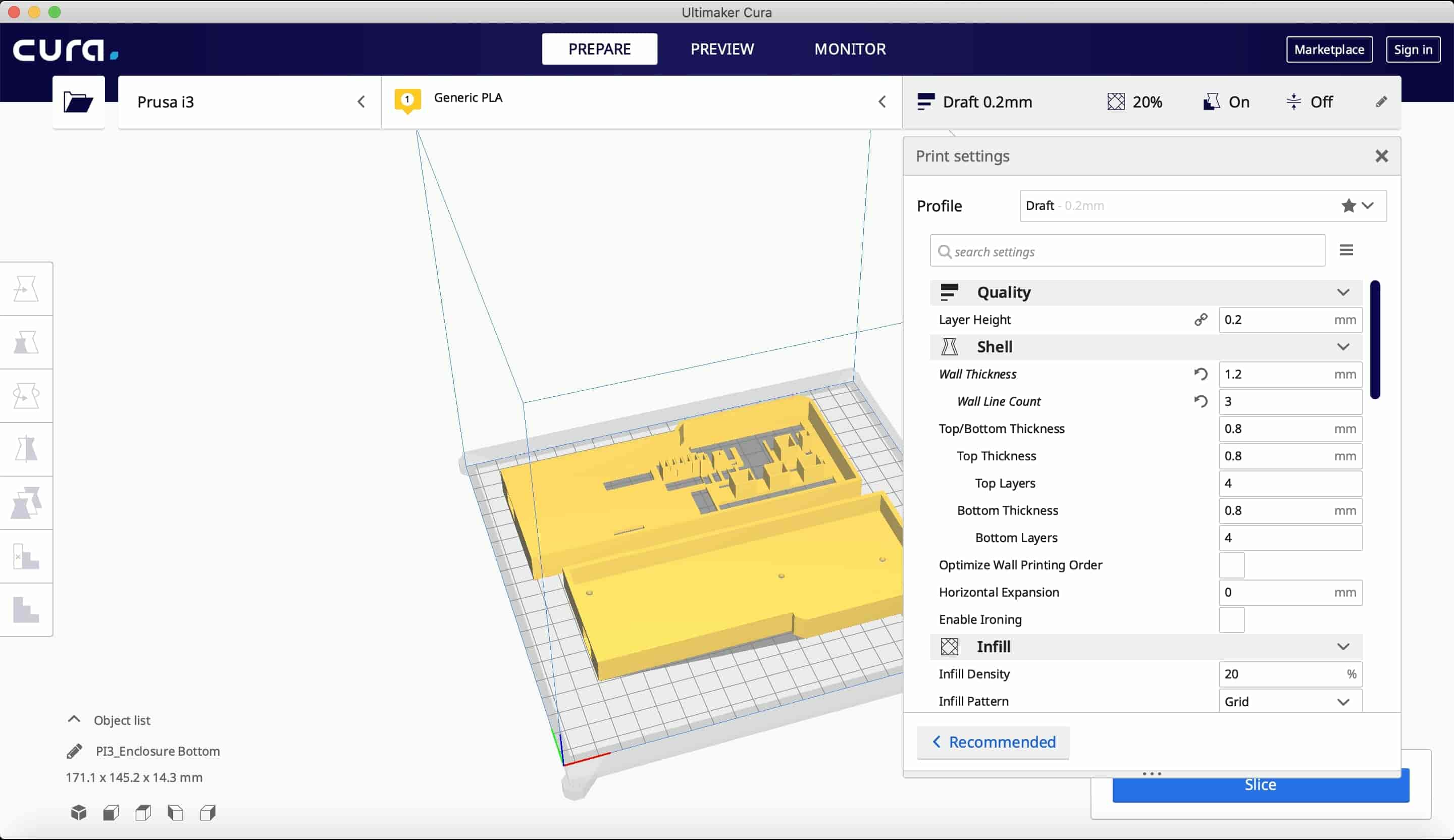
Task: Click the star icon in Profile field
Action: [1348, 205]
